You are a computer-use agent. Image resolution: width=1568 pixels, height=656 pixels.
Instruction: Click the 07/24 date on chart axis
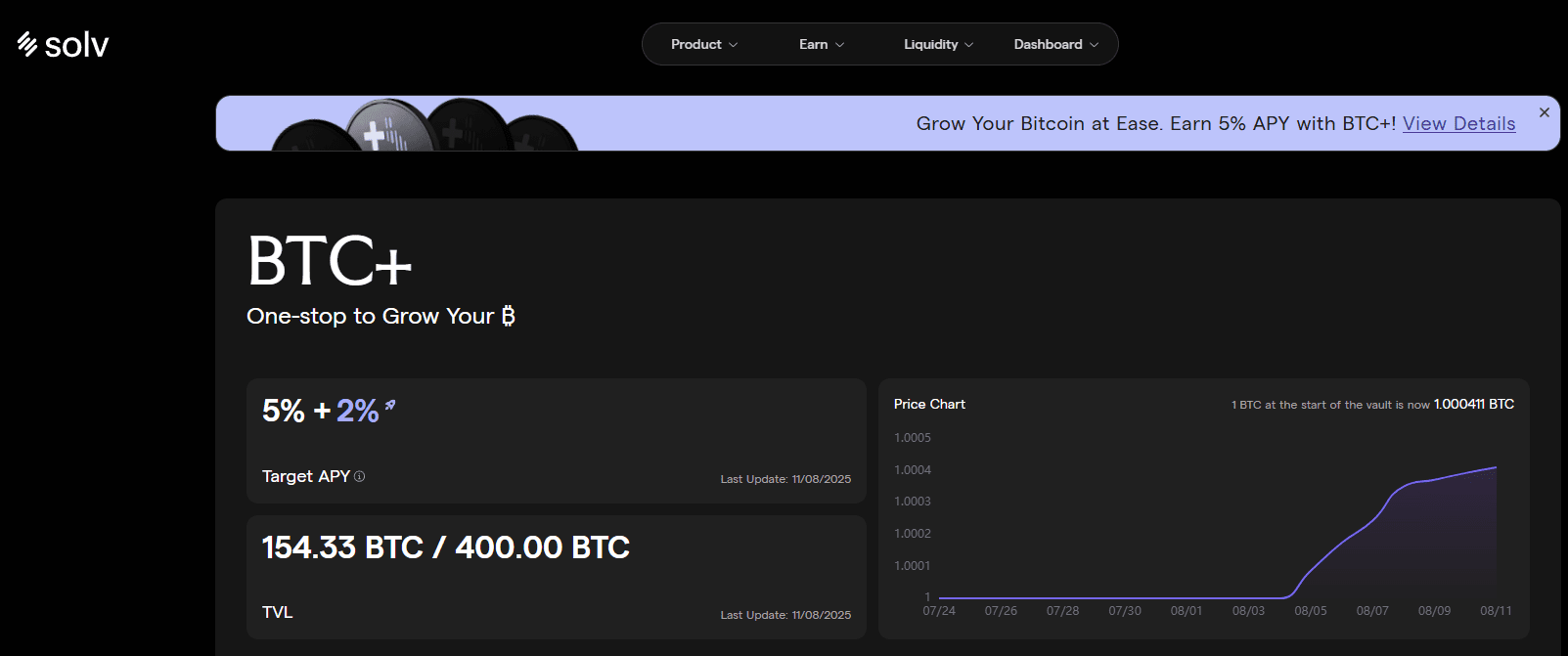click(x=939, y=611)
